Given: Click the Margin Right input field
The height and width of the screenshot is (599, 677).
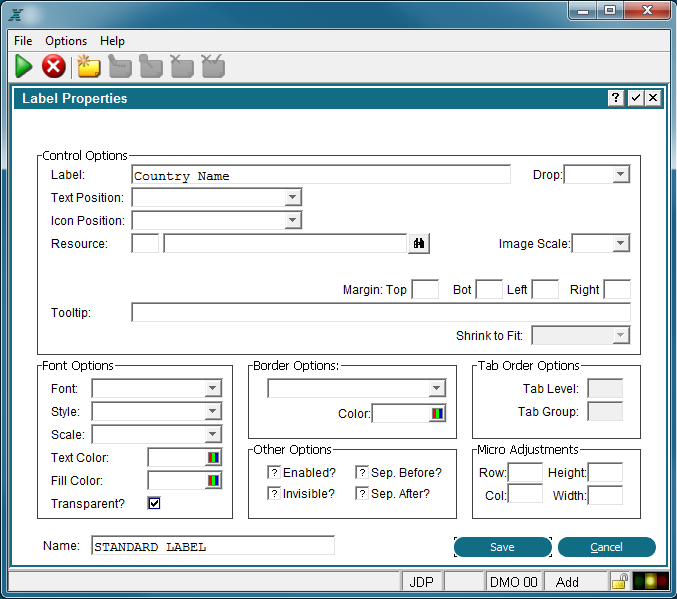Looking at the screenshot, I should point(617,289).
